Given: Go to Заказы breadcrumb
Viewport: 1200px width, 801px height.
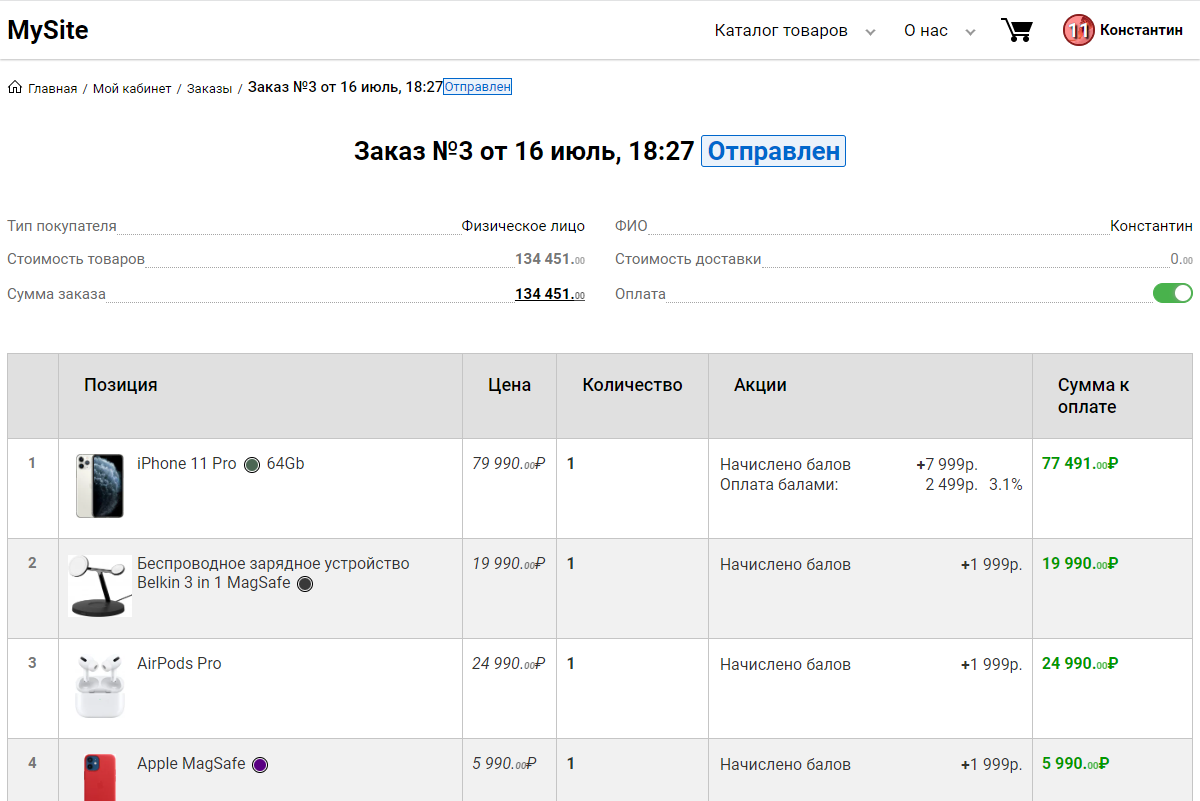Looking at the screenshot, I should 209,88.
